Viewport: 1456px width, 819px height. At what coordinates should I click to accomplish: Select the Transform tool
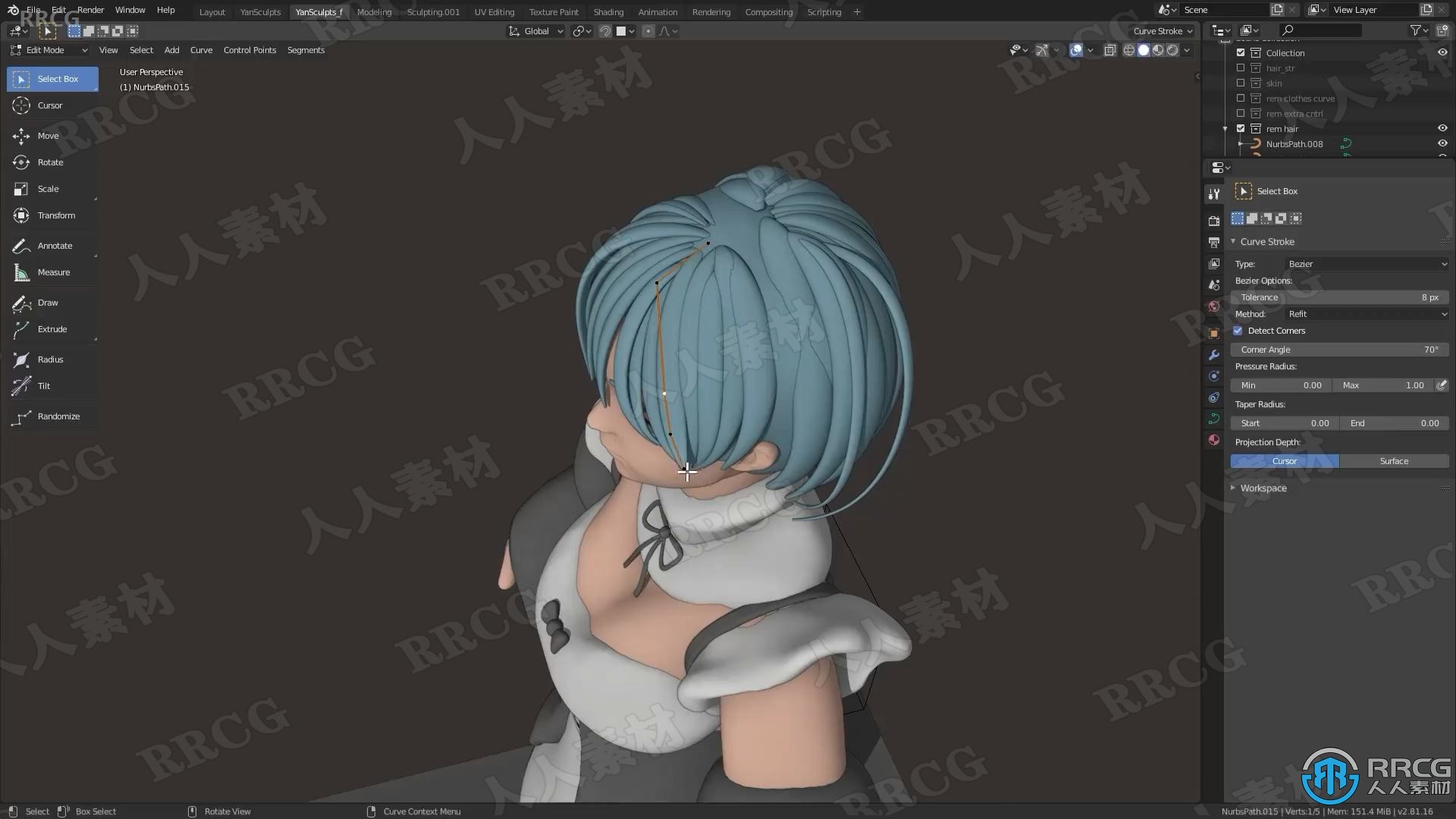52,215
